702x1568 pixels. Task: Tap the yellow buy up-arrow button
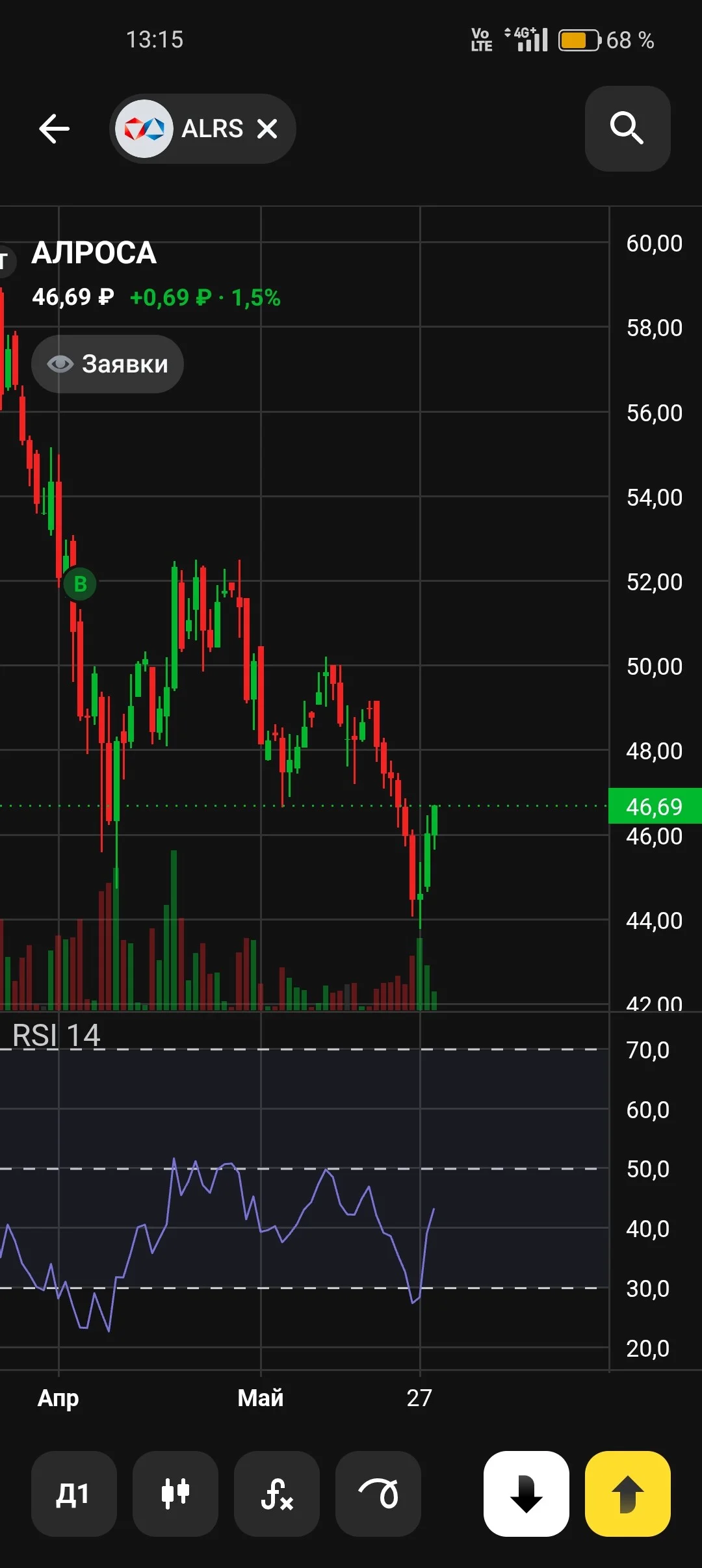(628, 1494)
